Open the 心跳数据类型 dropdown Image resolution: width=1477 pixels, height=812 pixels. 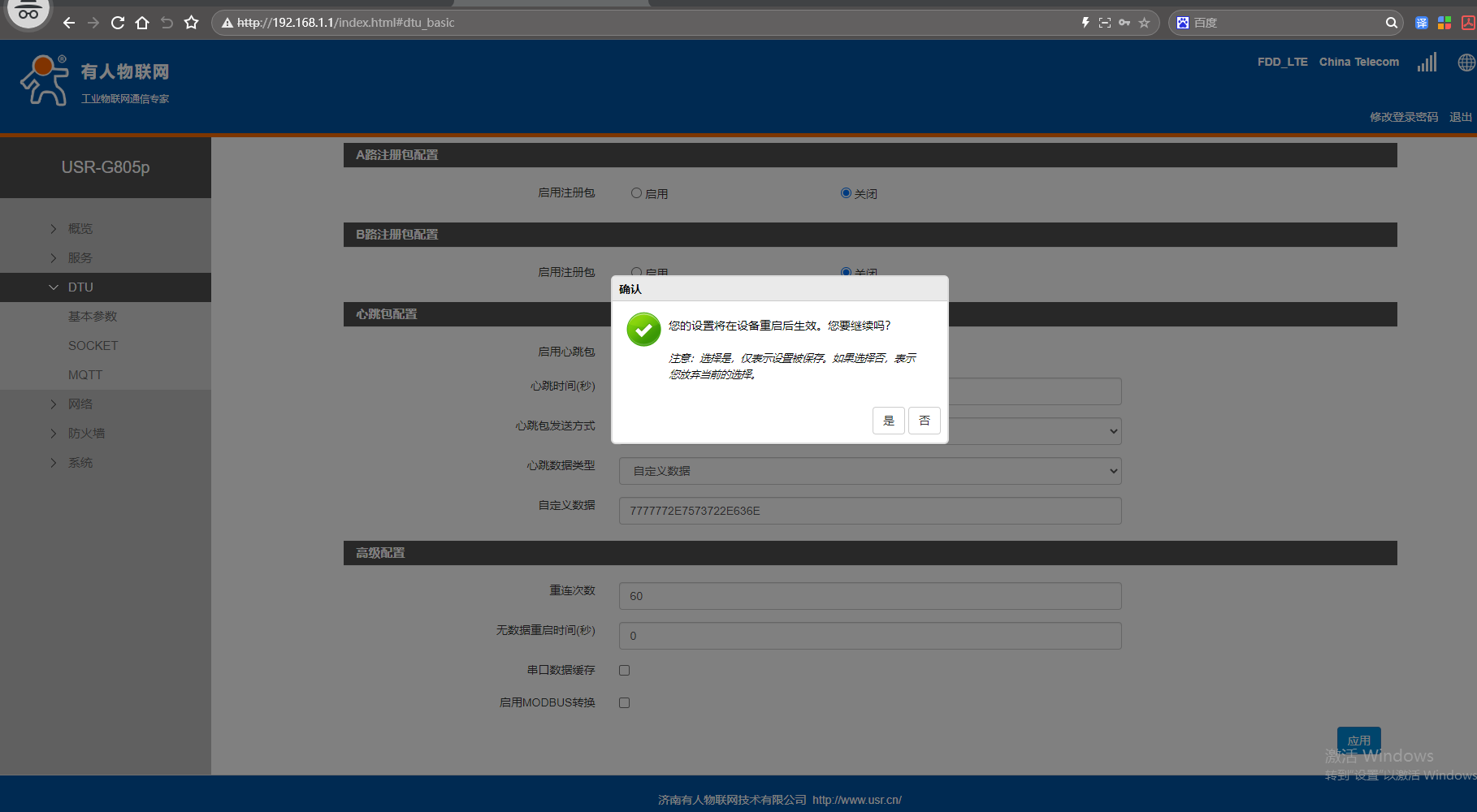click(869, 471)
